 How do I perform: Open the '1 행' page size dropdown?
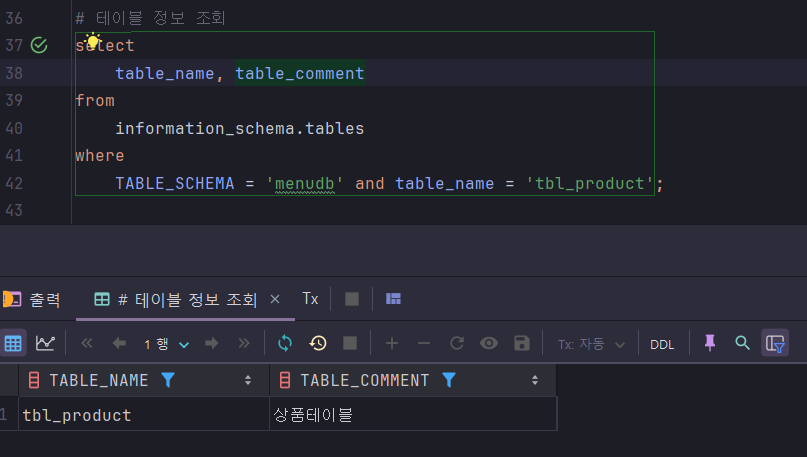tap(166, 344)
